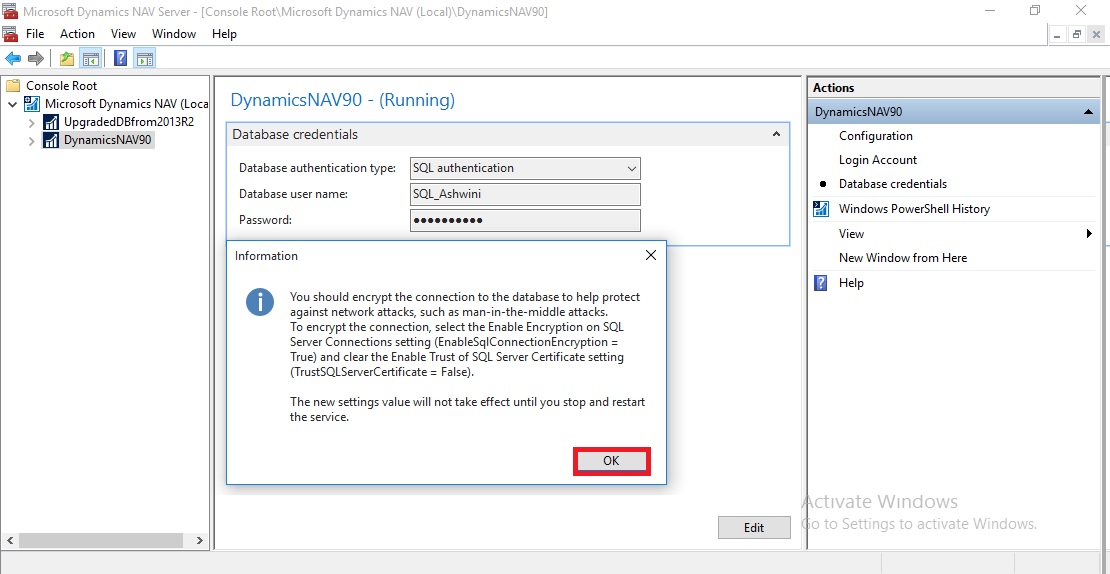The width and height of the screenshot is (1110, 574).
Task: Expand the UpgradedDBfrom2013R2 tree node
Action: pyautogui.click(x=31, y=122)
